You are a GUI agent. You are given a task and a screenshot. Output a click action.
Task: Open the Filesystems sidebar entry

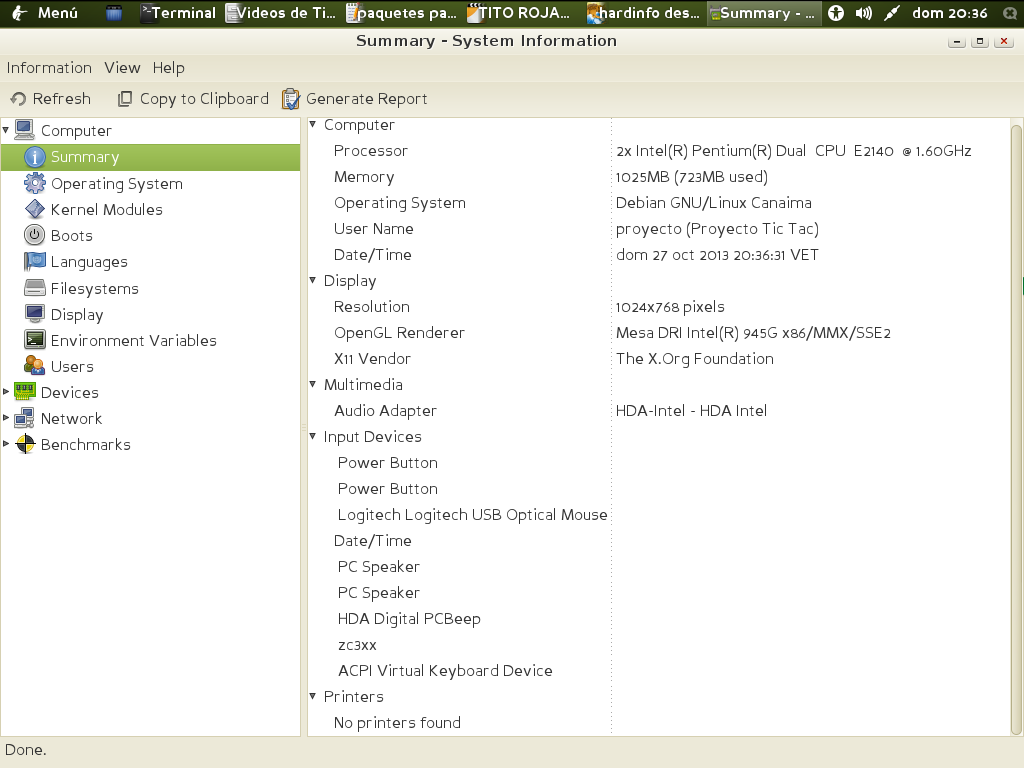pos(94,289)
